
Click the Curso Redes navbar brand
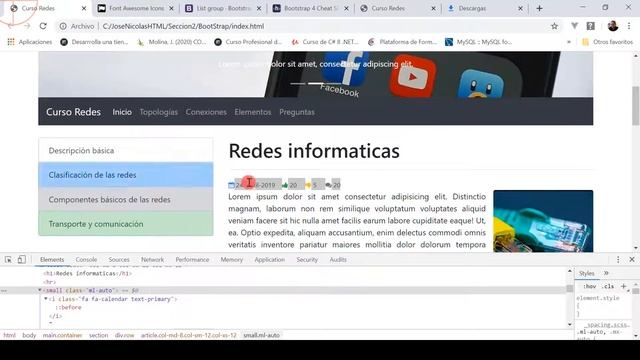click(73, 112)
